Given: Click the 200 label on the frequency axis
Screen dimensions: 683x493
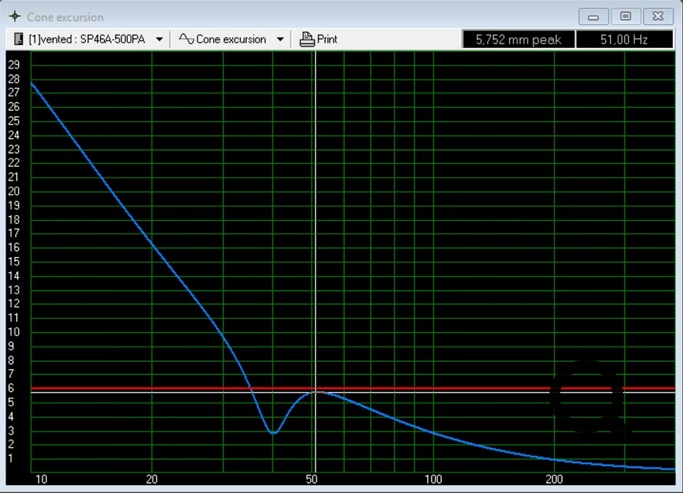Looking at the screenshot, I should pyautogui.click(x=554, y=479).
